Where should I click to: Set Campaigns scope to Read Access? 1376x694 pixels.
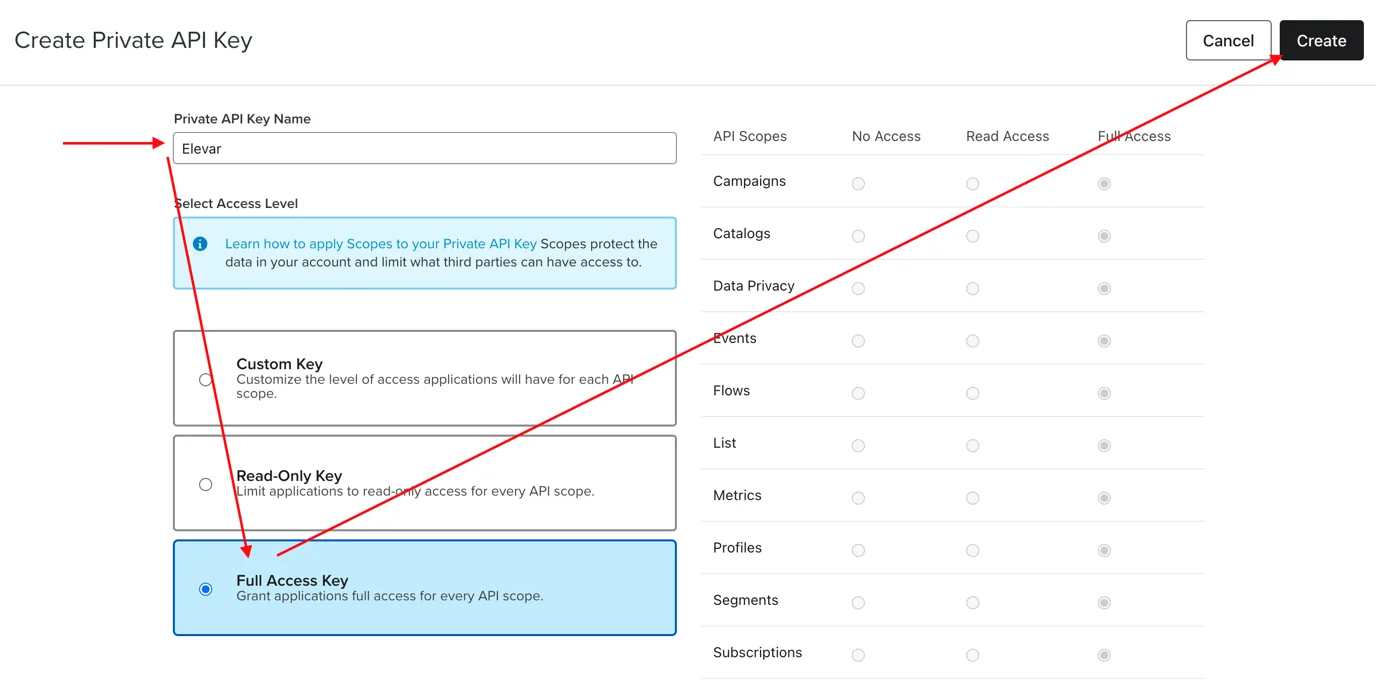pyautogui.click(x=972, y=184)
